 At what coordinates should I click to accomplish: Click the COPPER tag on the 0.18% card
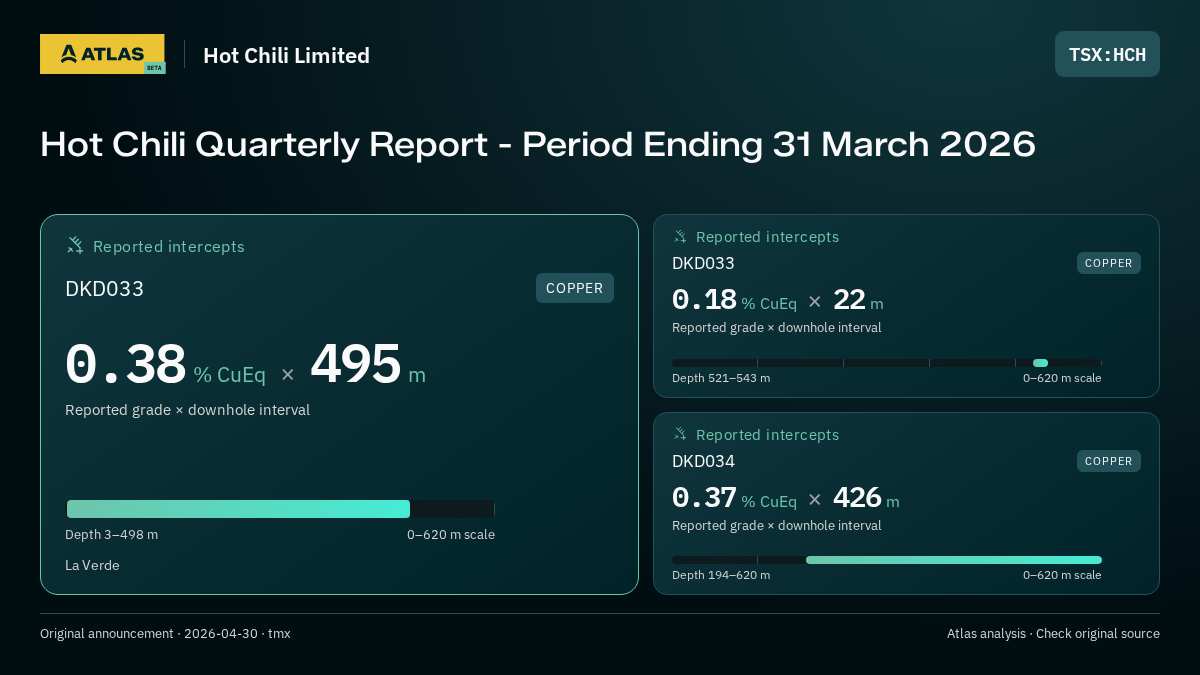coord(1109,263)
